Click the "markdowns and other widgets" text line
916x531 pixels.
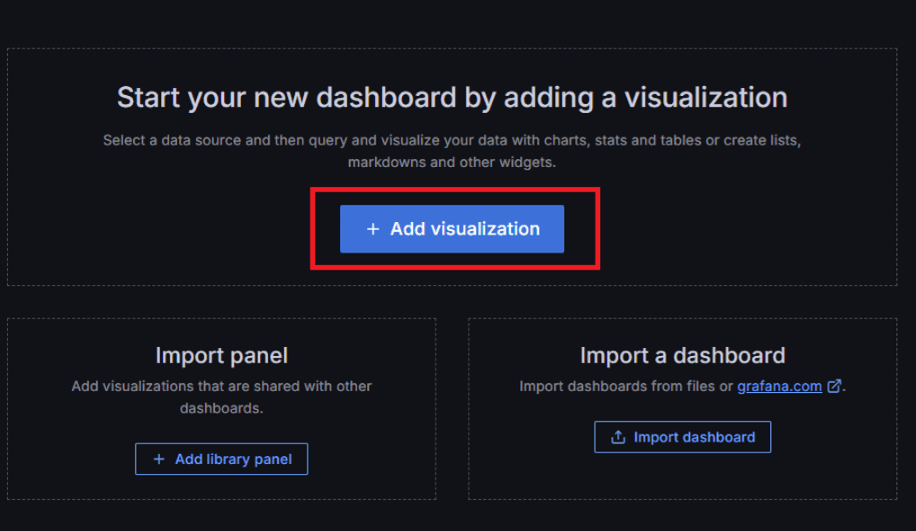point(452,162)
